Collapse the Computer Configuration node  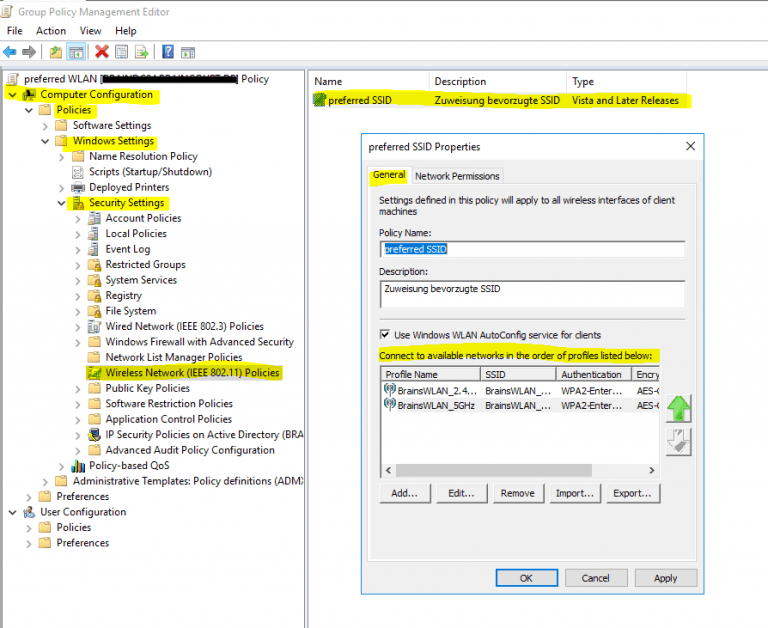[13, 95]
